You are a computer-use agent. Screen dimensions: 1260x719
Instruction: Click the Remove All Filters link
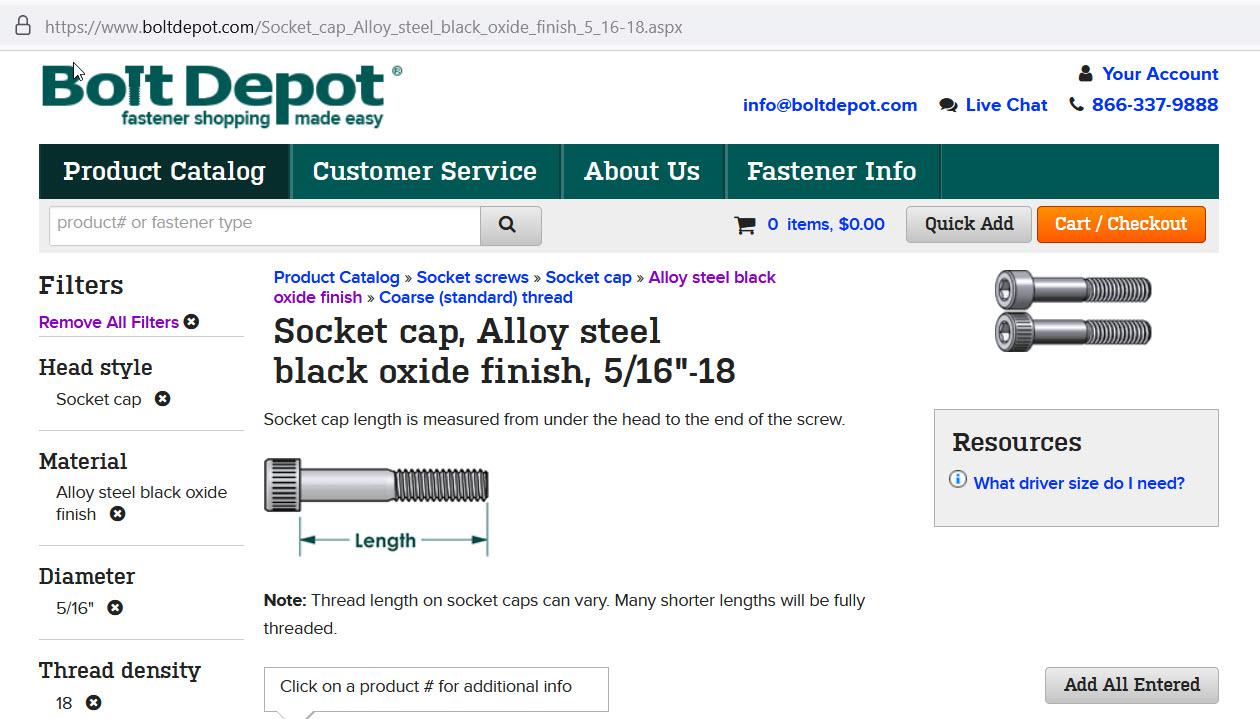point(108,322)
